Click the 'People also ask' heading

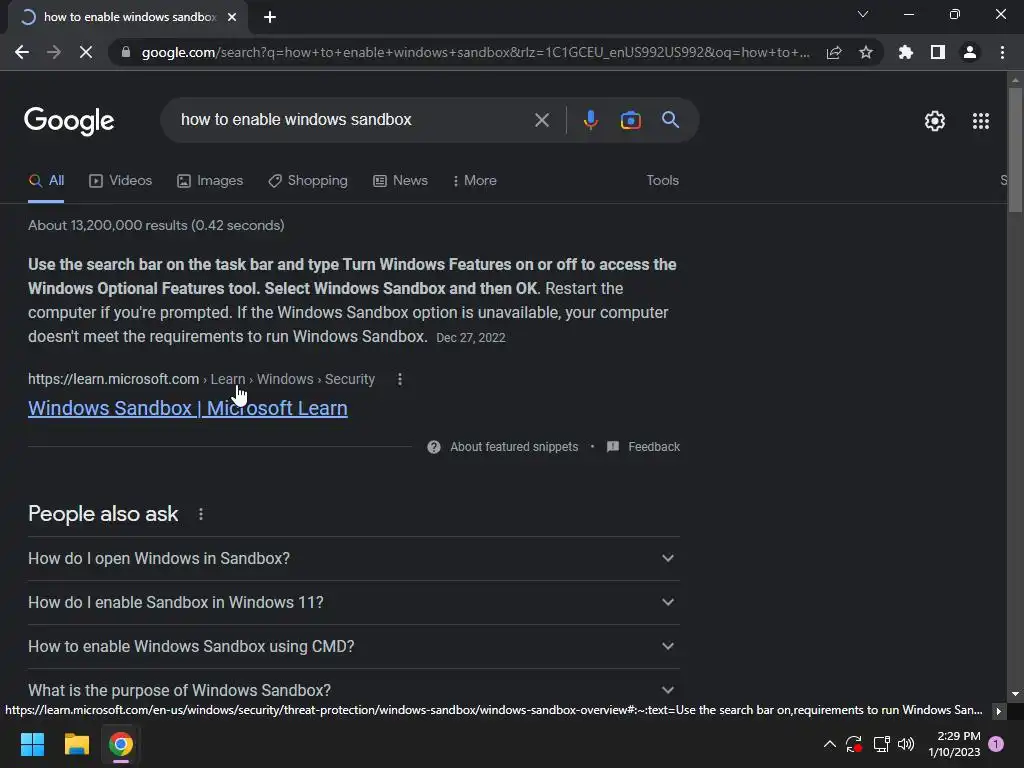tap(103, 515)
